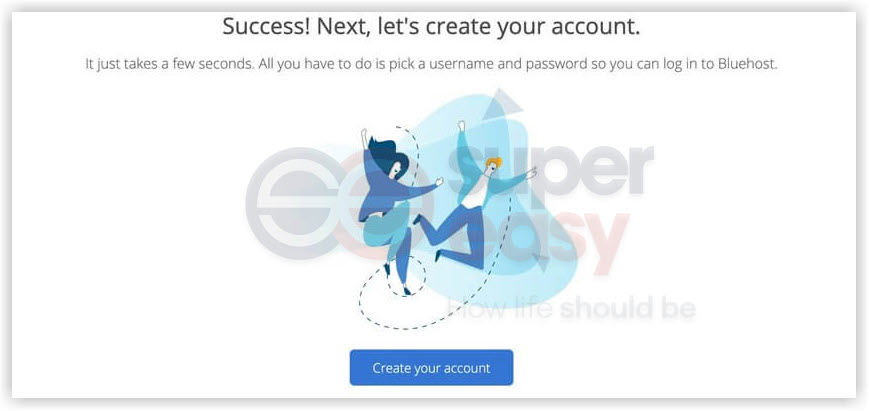Select the Success heading text

(x=431, y=27)
